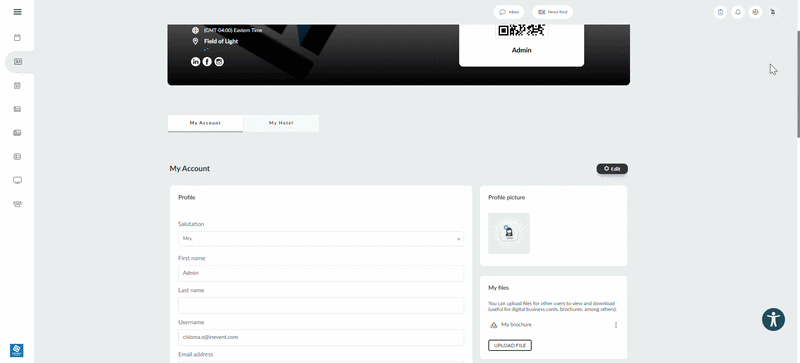This screenshot has height=363, width=800.
Task: Open the three-dot menu for My brochure
Action: pyautogui.click(x=616, y=325)
